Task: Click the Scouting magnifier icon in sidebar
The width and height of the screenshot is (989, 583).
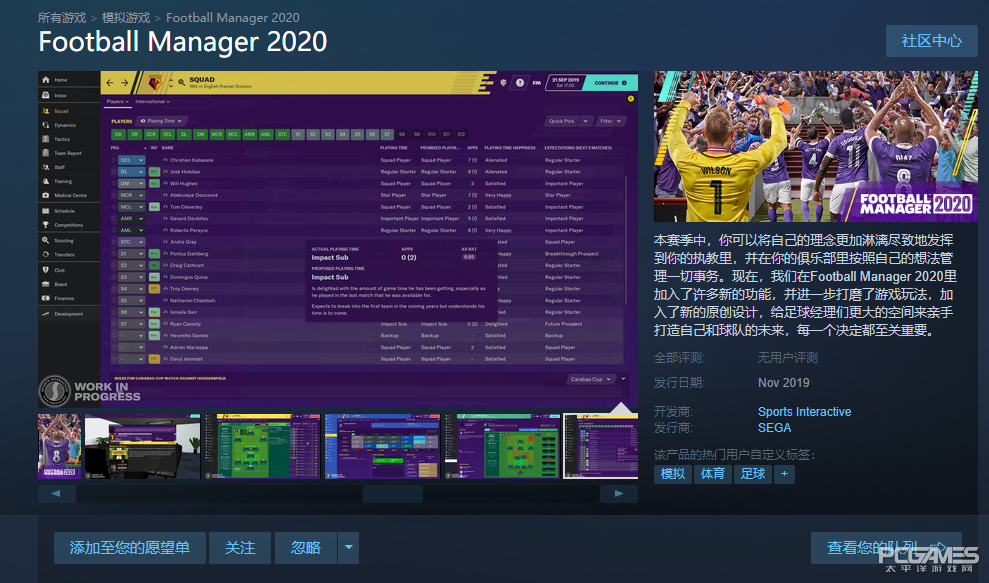Action: (45, 240)
